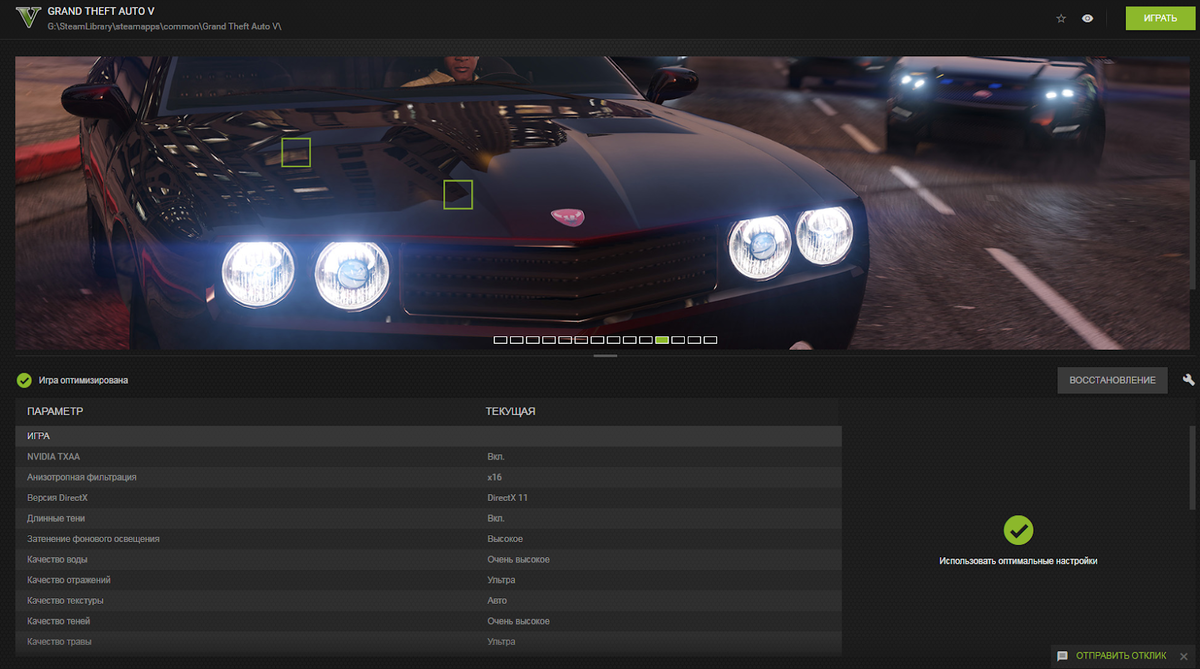Click the ПАРАМЕТР column header

coord(55,411)
